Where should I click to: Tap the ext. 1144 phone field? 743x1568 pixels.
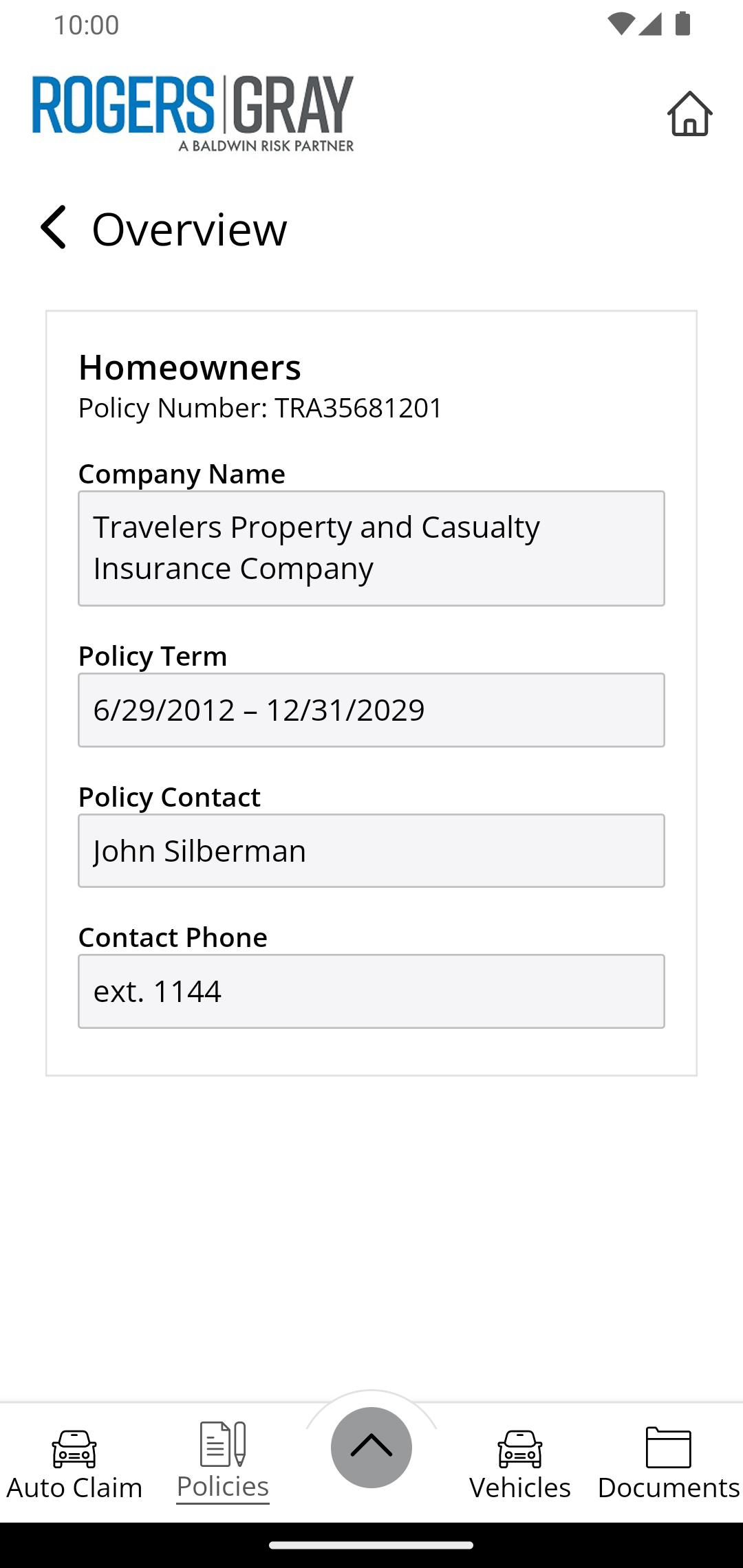[371, 991]
